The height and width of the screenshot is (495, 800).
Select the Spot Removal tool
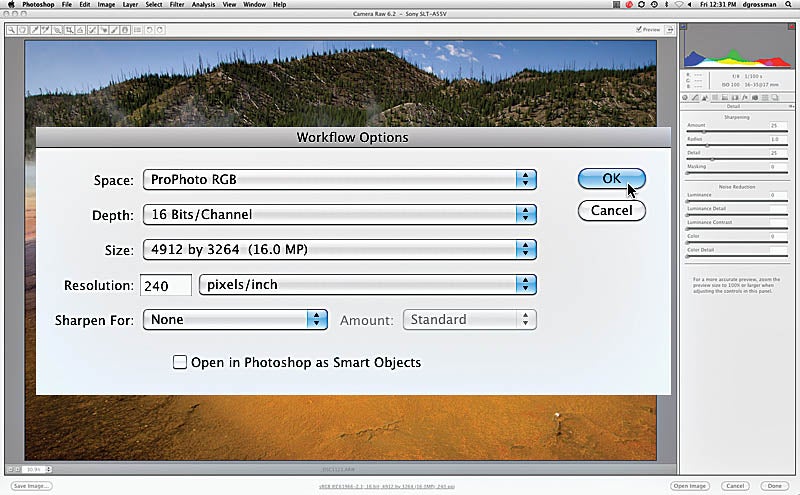92,30
